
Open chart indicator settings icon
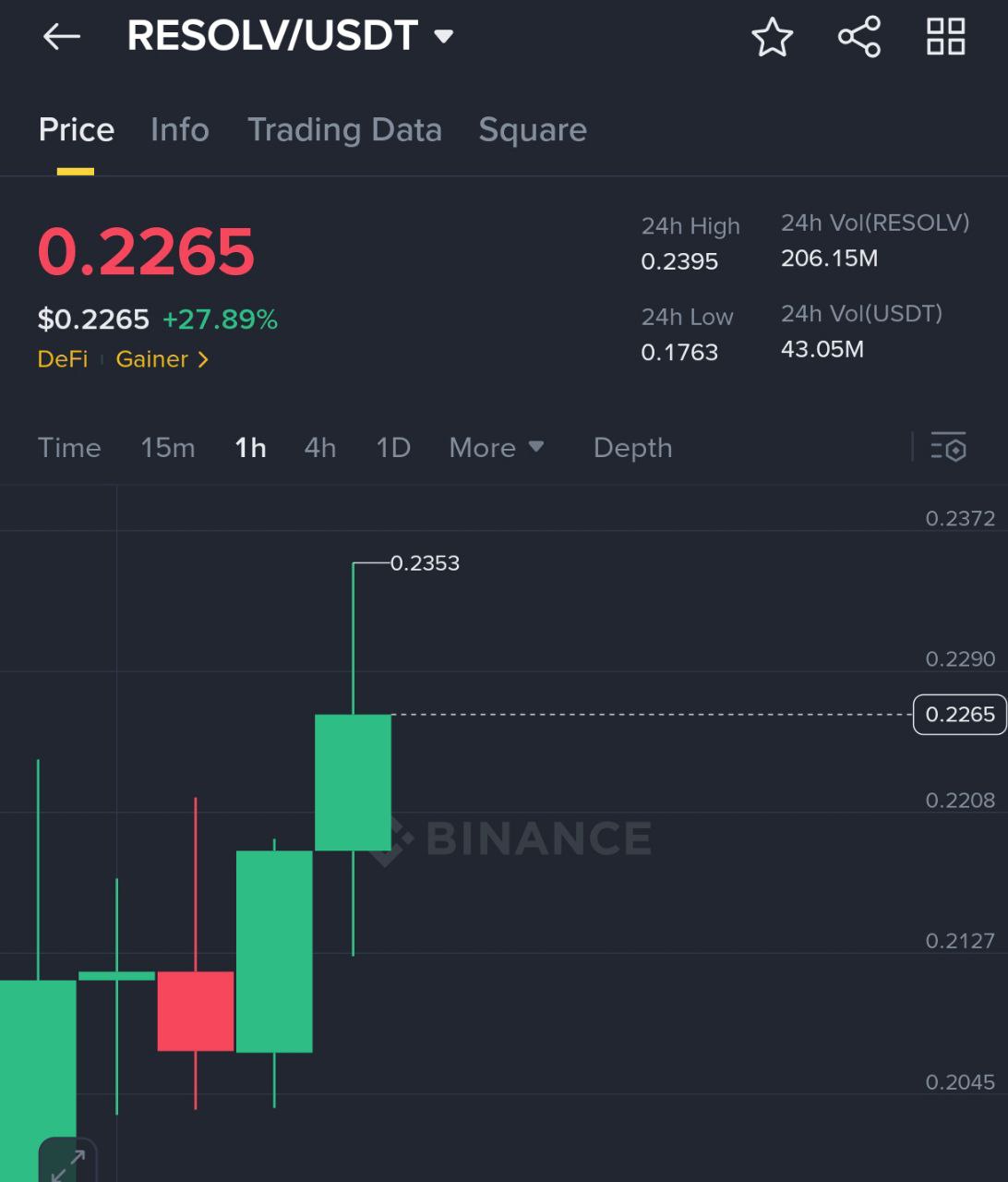(948, 447)
